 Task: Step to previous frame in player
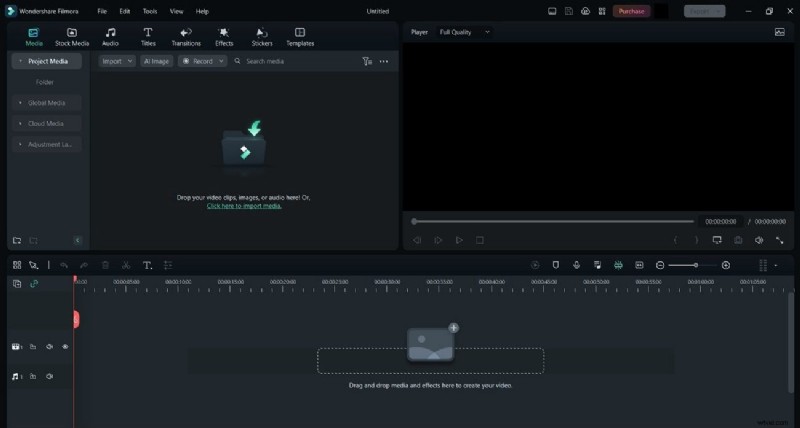[x=417, y=240]
